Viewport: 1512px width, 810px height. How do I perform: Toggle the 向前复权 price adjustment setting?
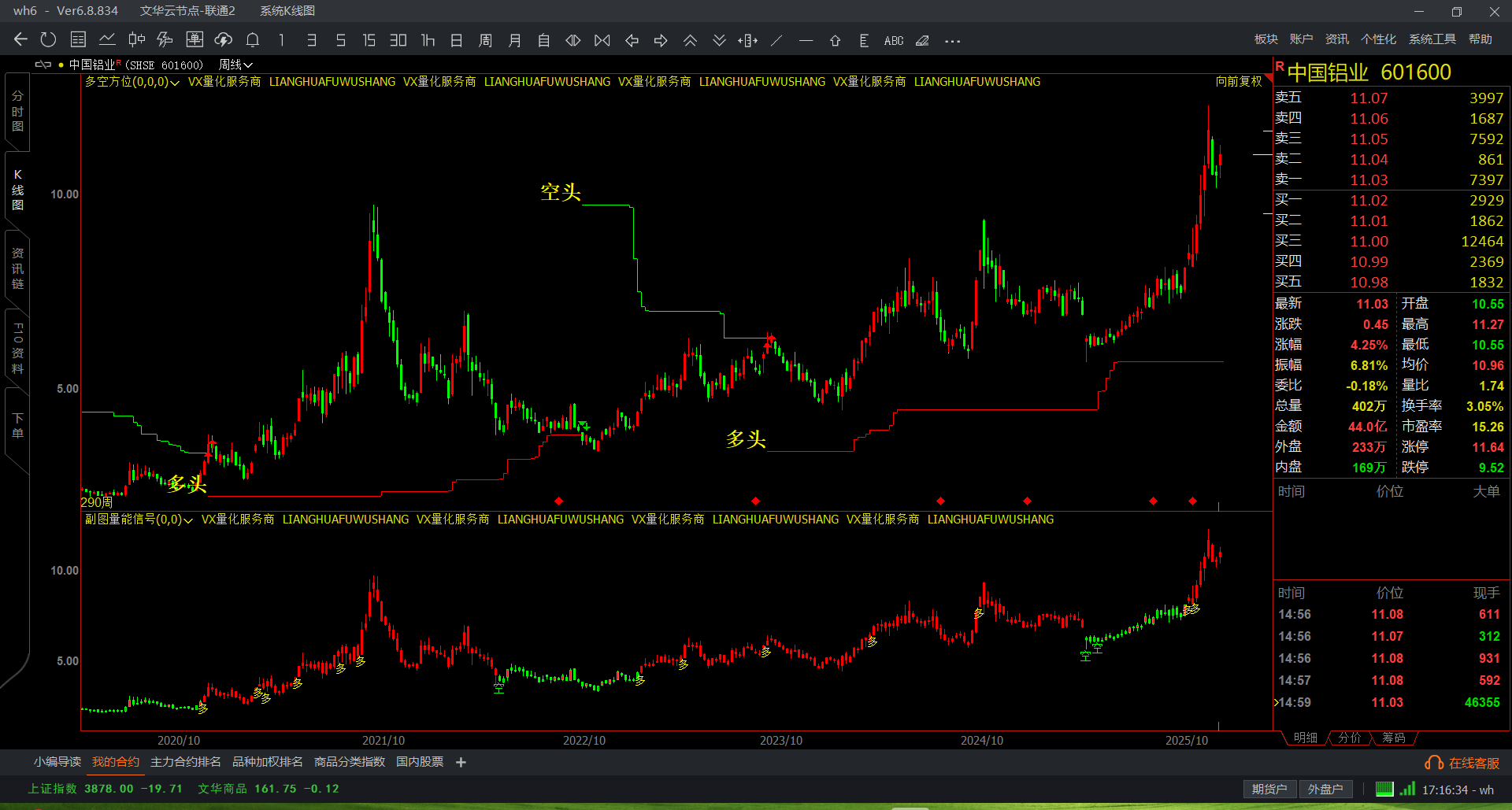pos(1238,81)
